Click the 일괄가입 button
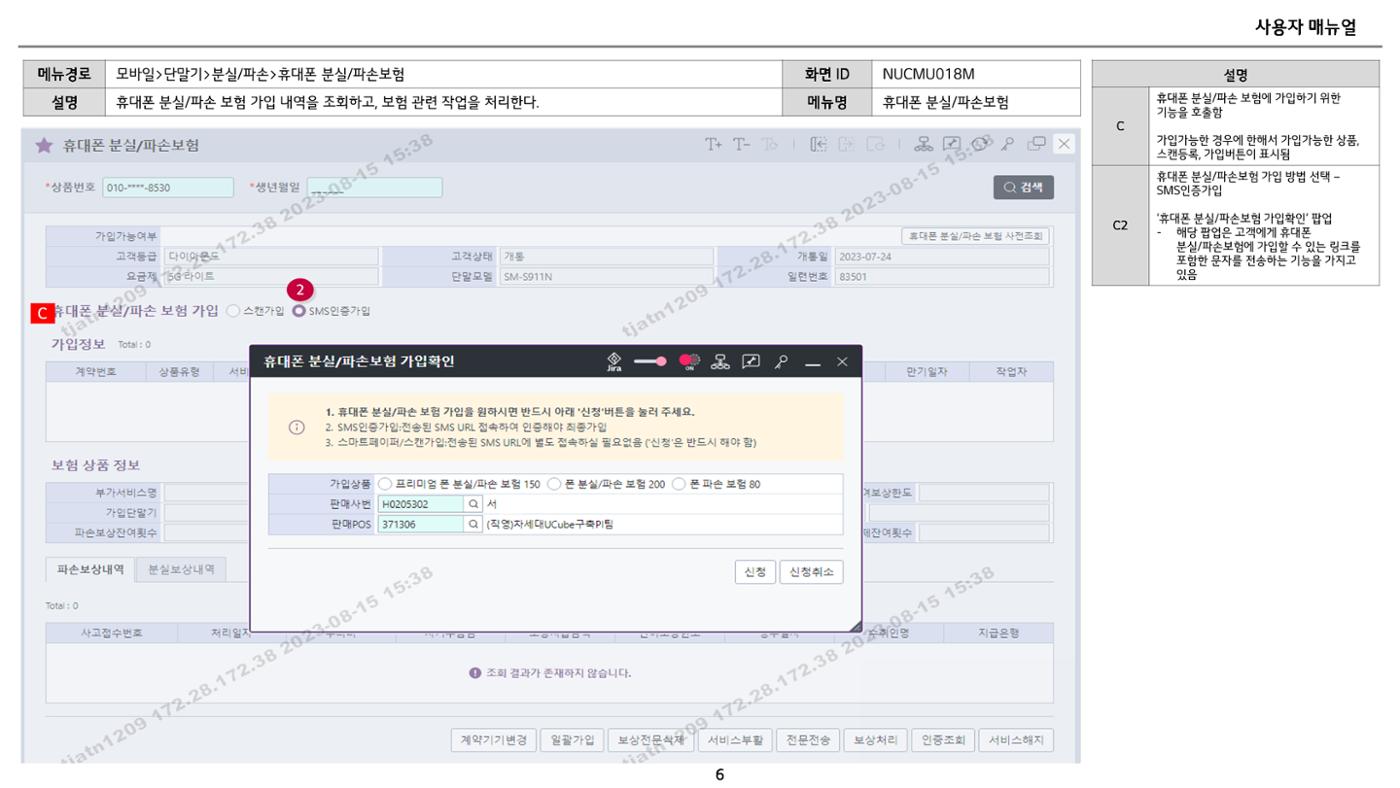 coord(572,741)
